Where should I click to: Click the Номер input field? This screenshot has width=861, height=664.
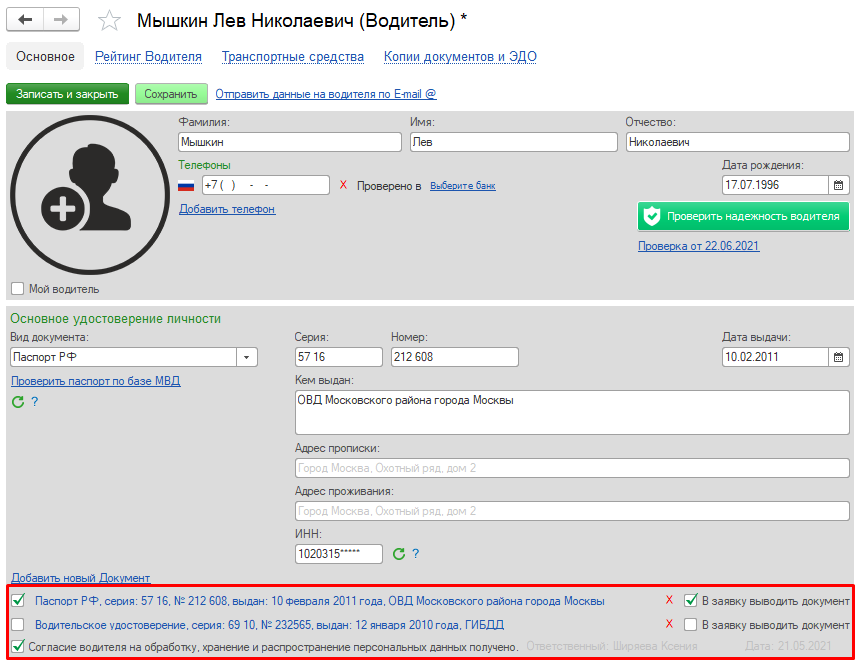455,357
